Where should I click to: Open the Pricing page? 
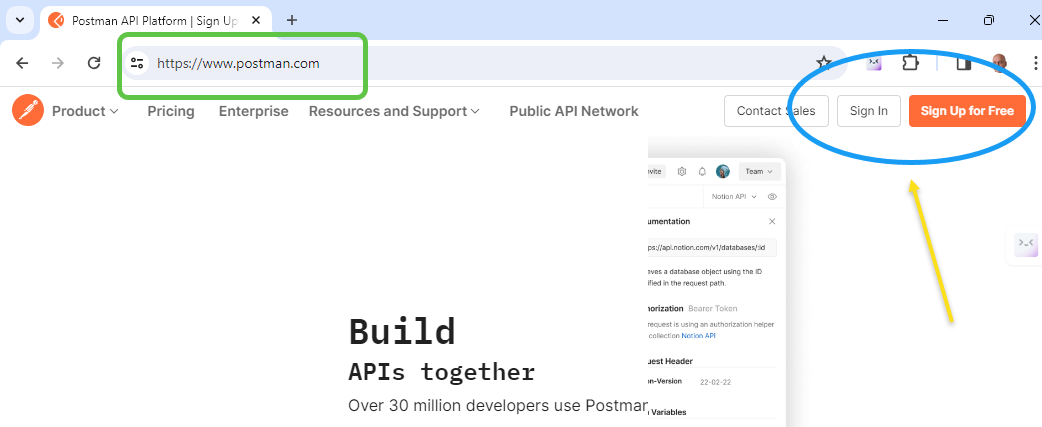(171, 111)
